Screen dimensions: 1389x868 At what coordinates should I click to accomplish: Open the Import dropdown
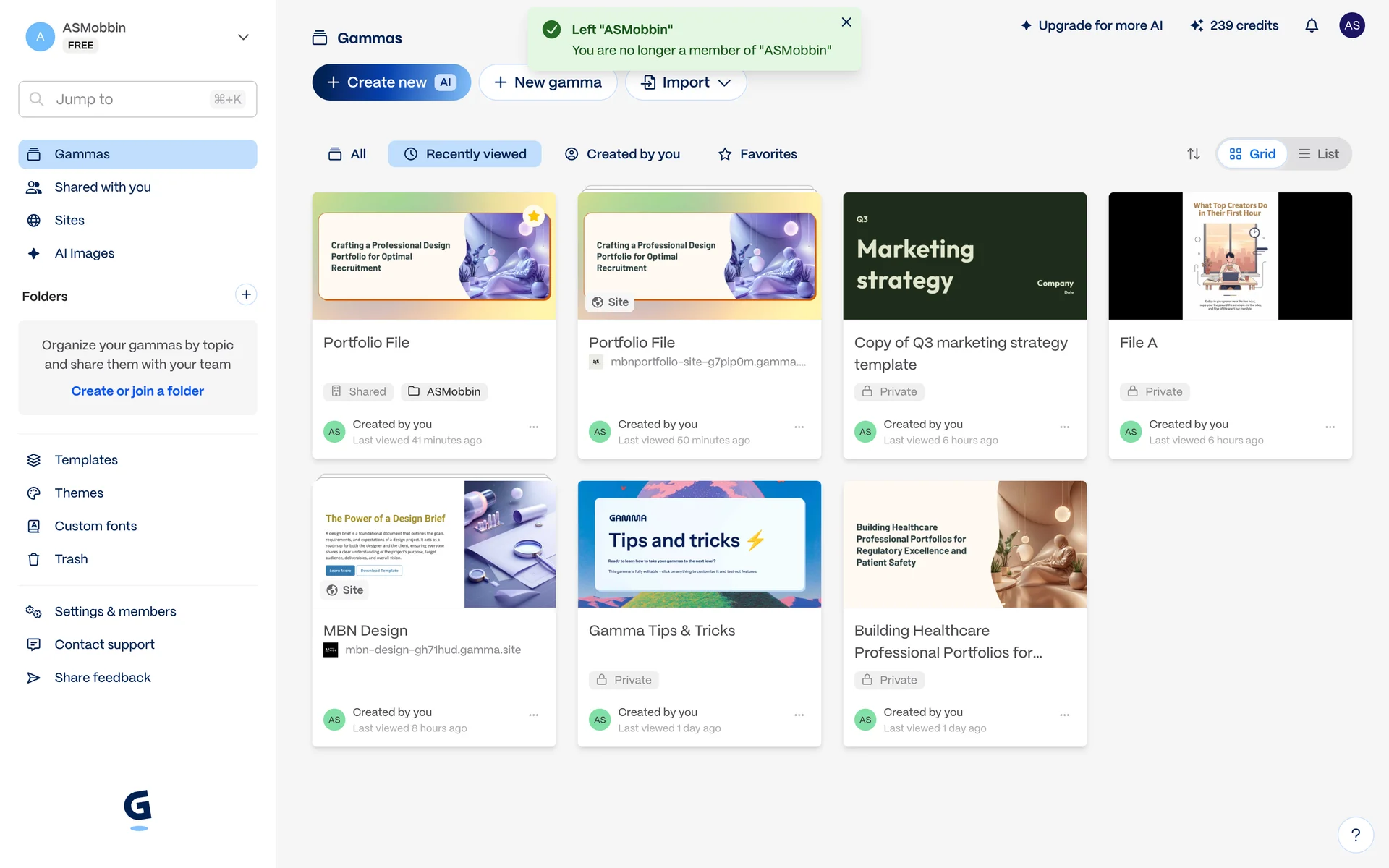click(685, 82)
